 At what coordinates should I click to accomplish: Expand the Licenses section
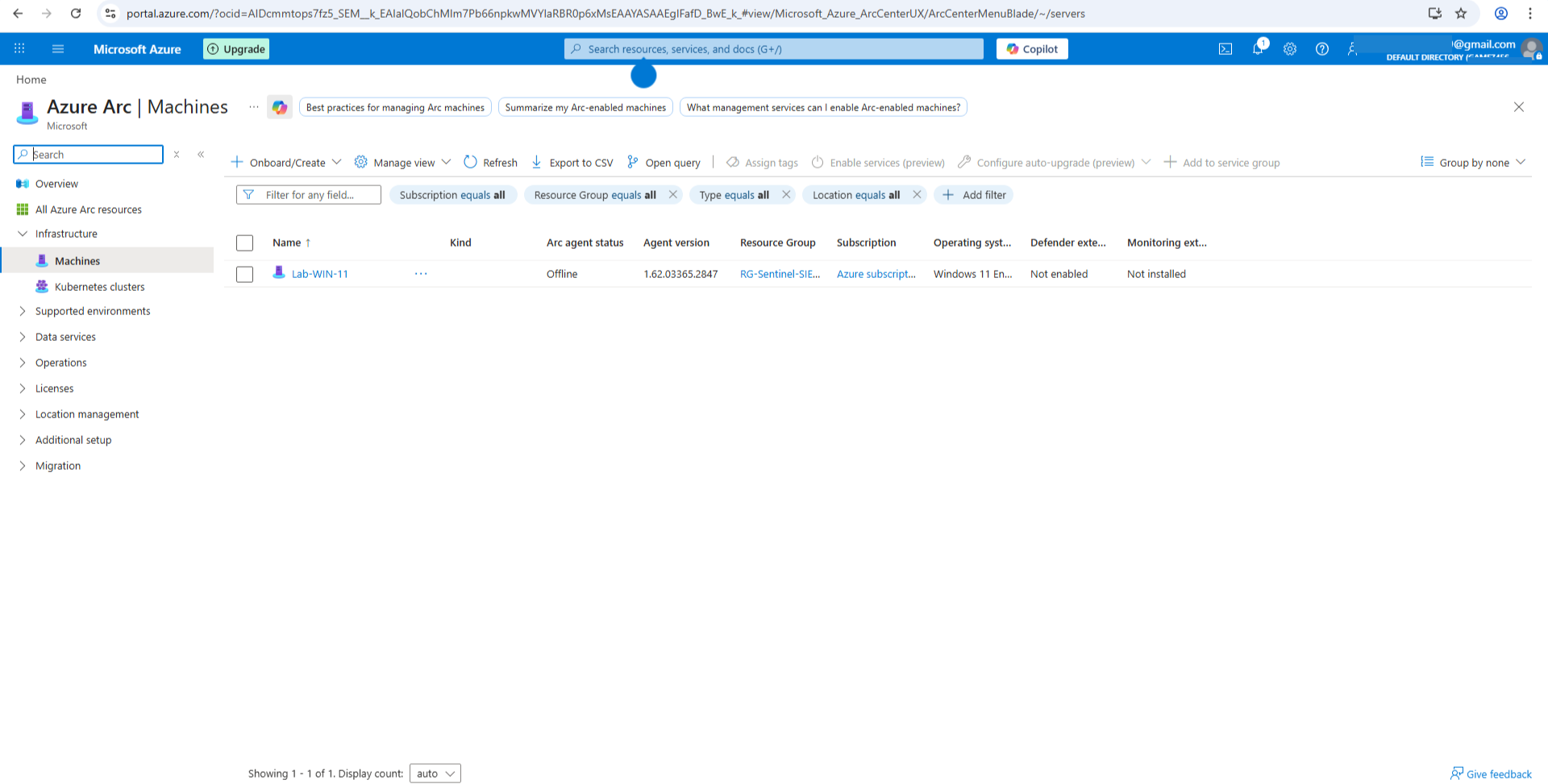coord(23,388)
